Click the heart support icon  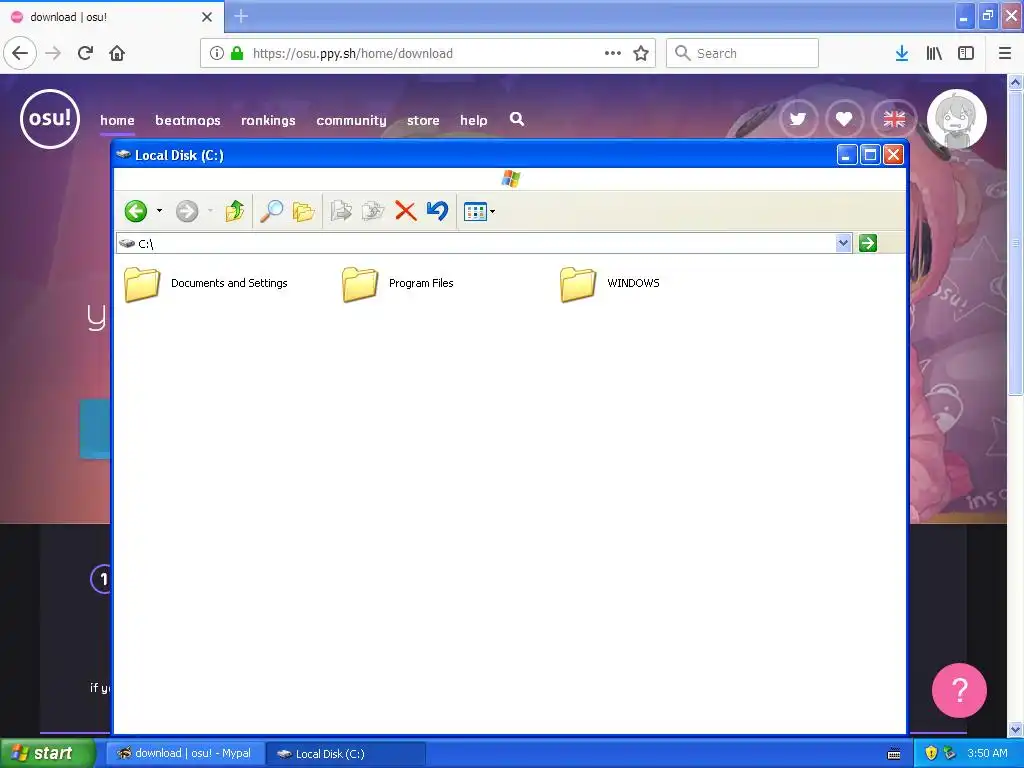(x=844, y=120)
